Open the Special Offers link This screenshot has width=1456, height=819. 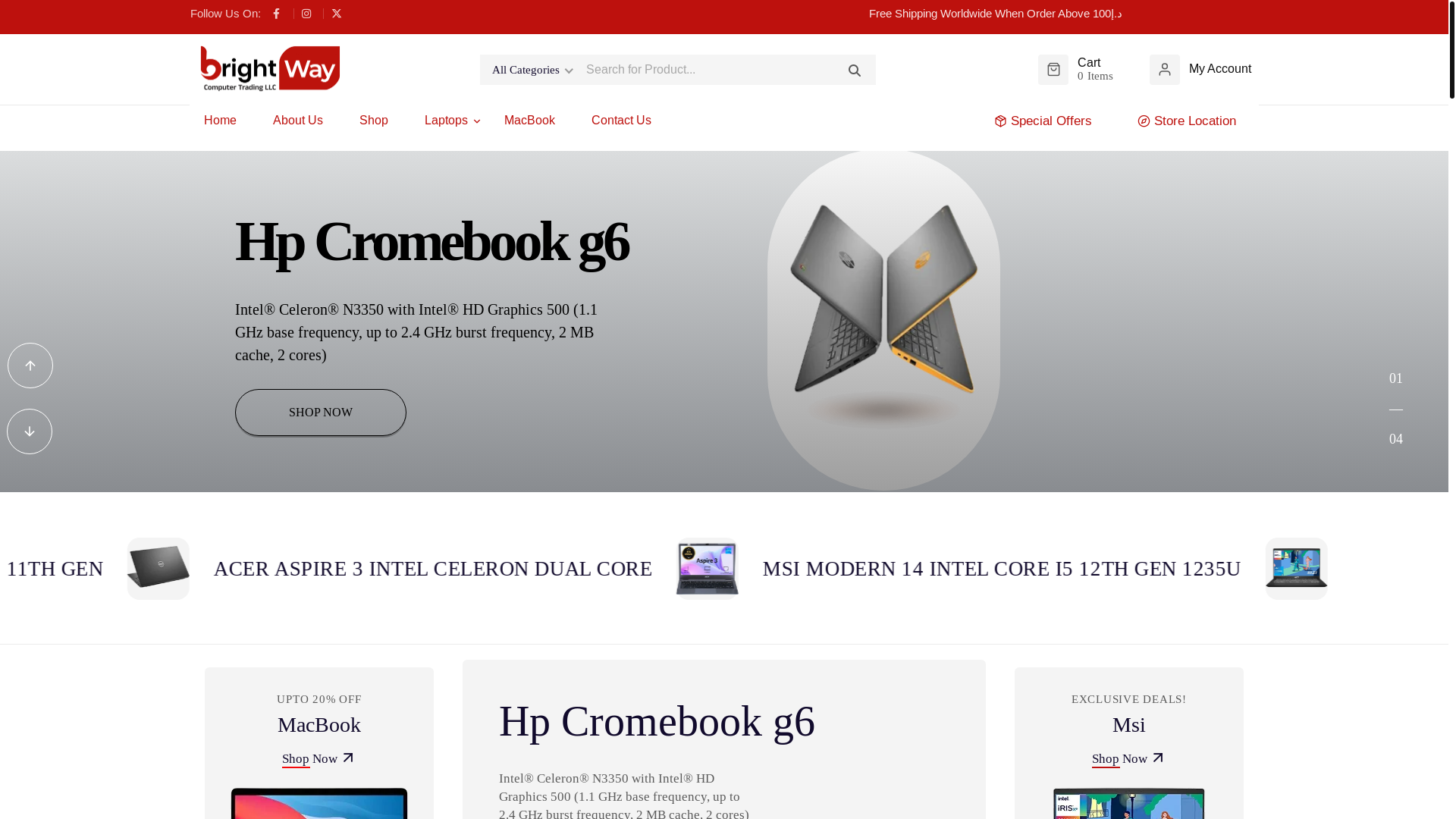tap(1043, 121)
